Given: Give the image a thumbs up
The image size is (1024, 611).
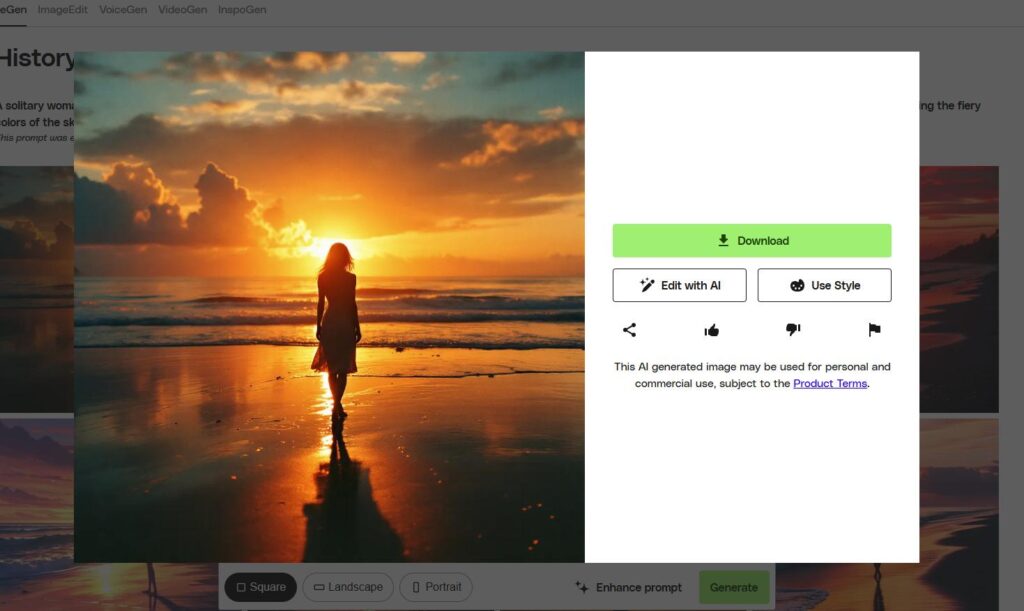Looking at the screenshot, I should [711, 329].
